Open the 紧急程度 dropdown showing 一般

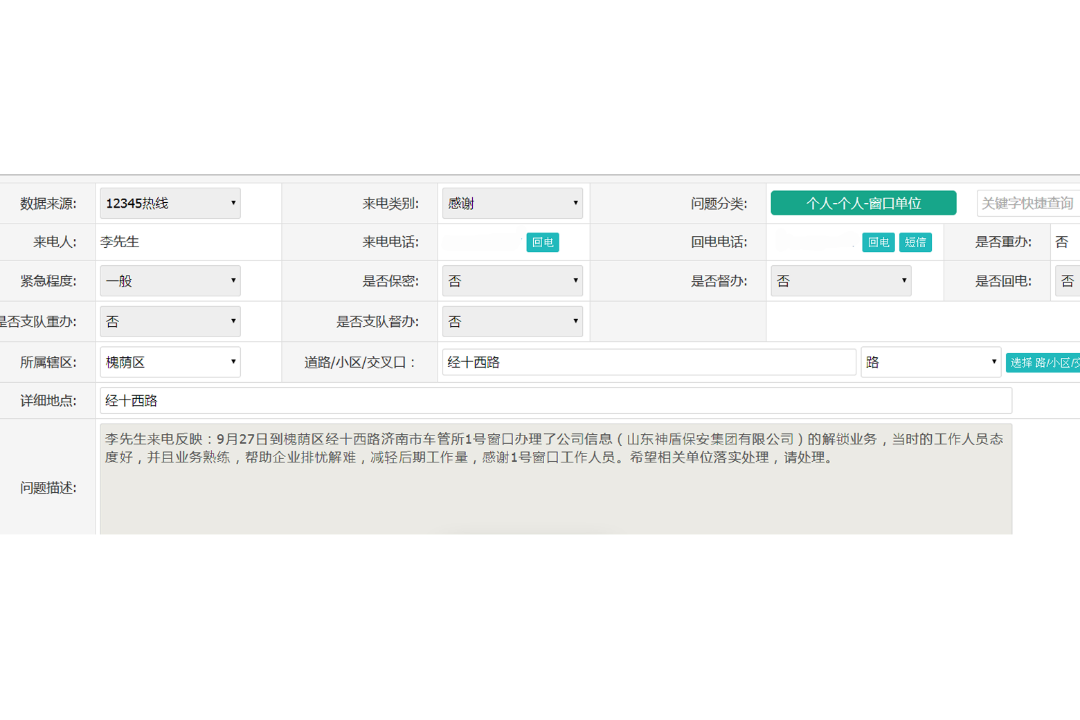[x=169, y=281]
